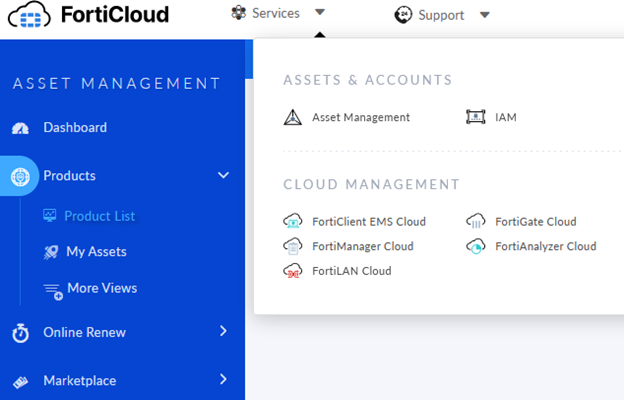This screenshot has height=400, width=624.
Task: Click the Services molecule icon
Action: [238, 13]
